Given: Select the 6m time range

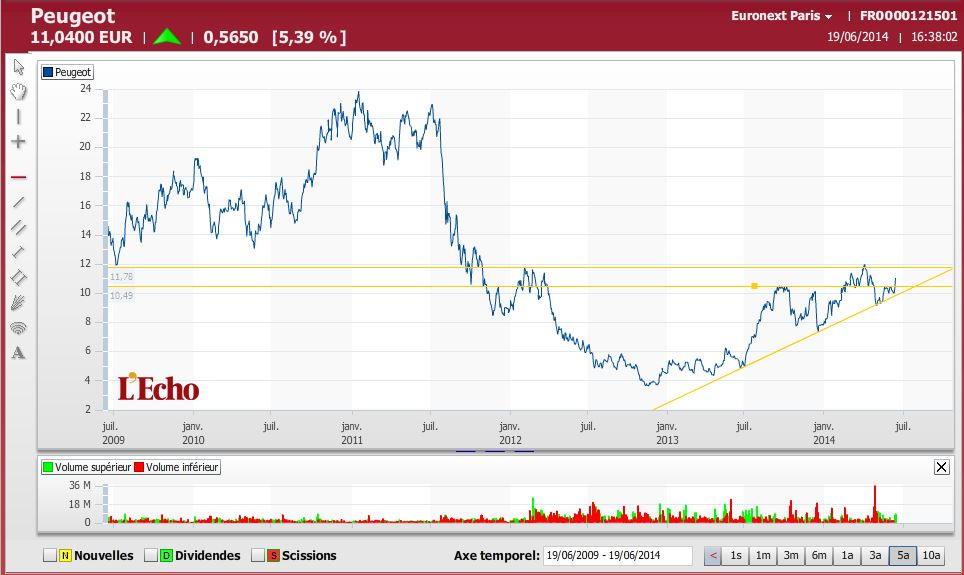Looking at the screenshot, I should 819,555.
